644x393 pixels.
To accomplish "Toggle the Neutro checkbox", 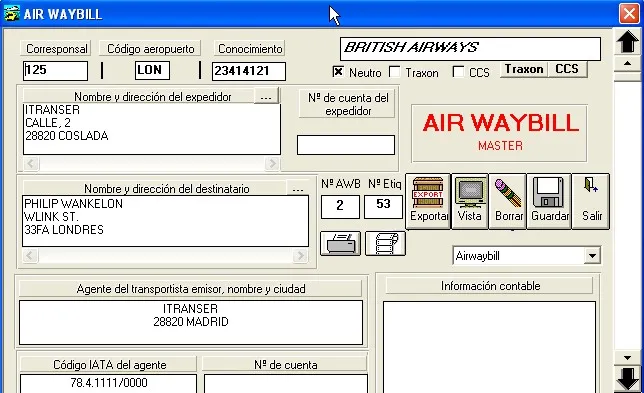I will pyautogui.click(x=338, y=72).
